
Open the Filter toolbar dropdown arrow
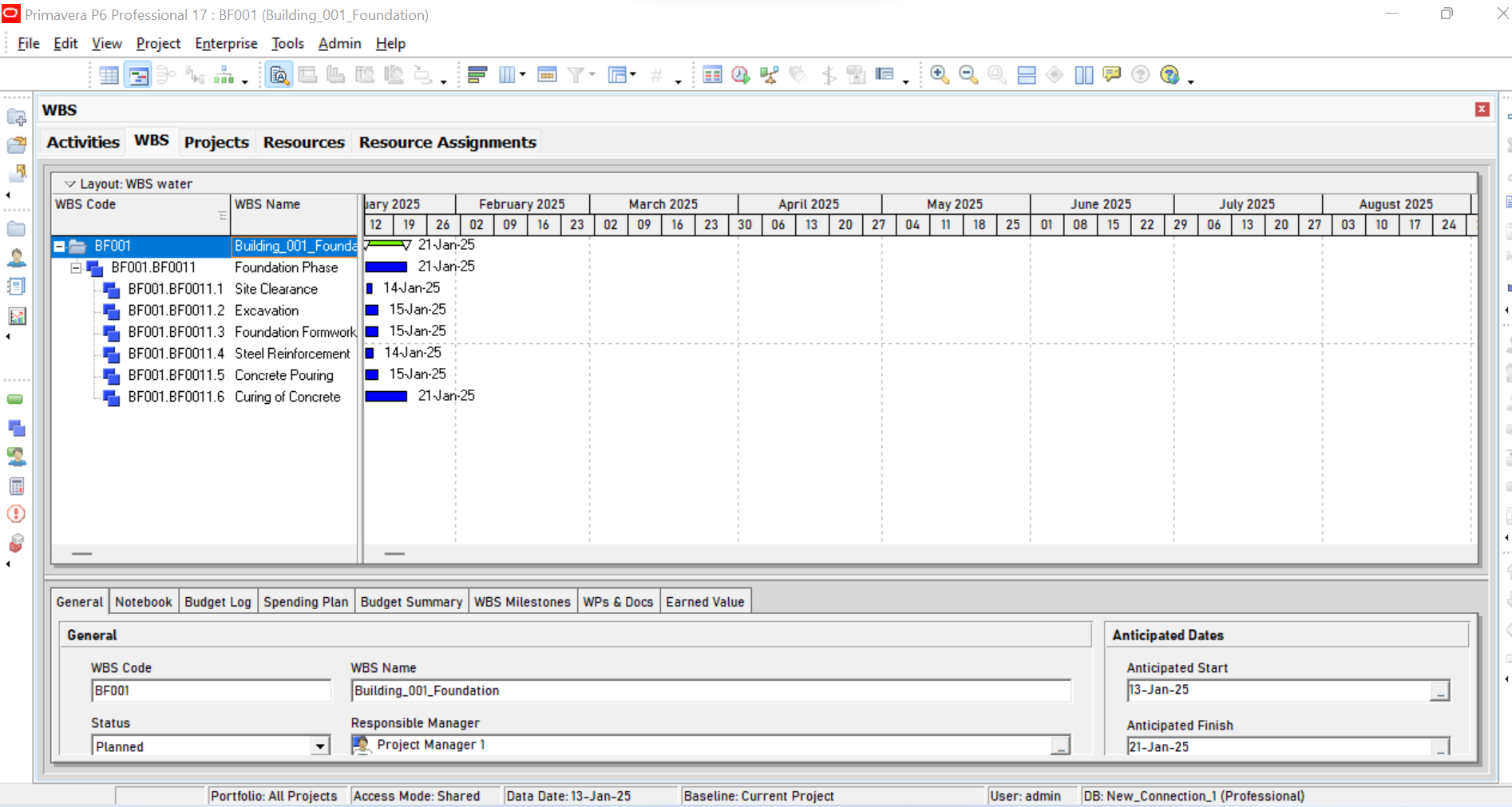point(592,74)
